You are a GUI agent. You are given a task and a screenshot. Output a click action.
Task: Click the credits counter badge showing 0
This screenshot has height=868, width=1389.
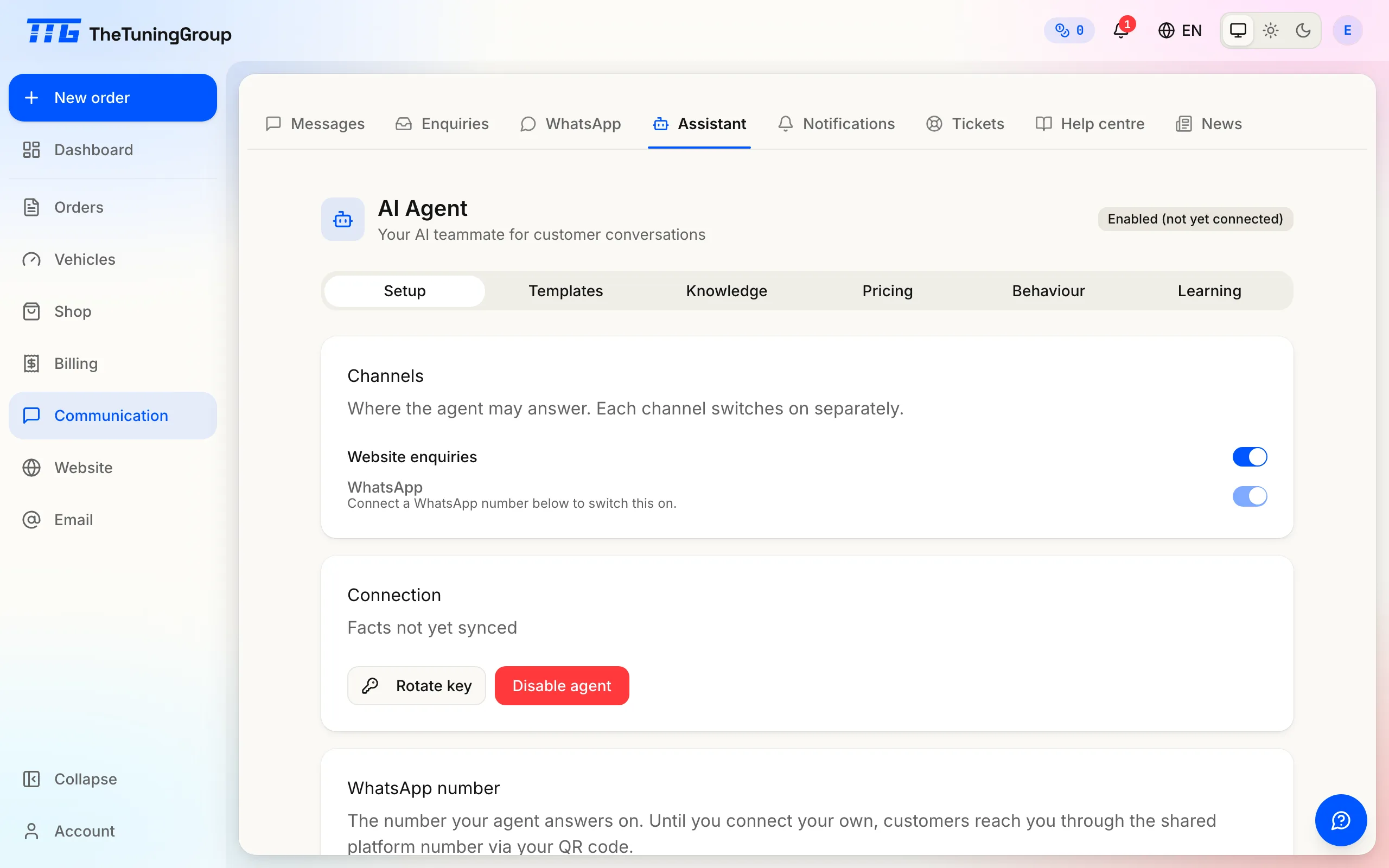(x=1069, y=30)
